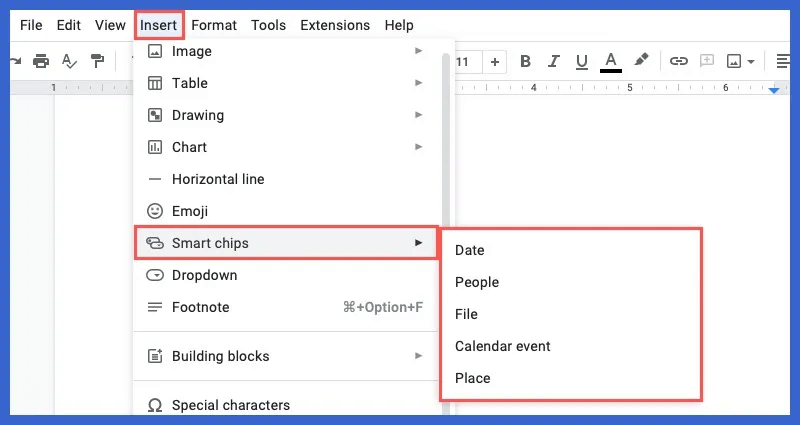The height and width of the screenshot is (425, 800).
Task: Choose Place smart chip
Action: click(571, 378)
